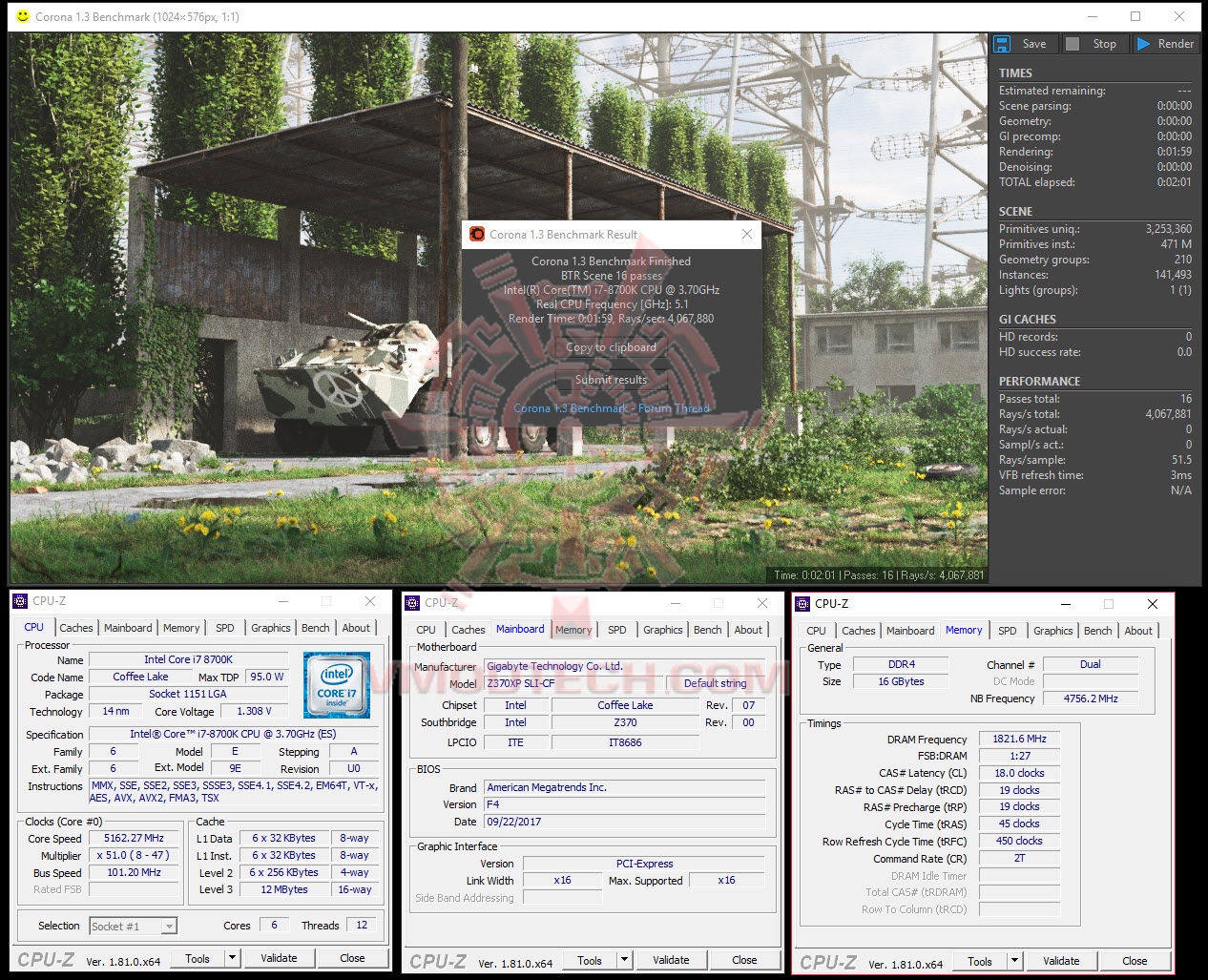Maximize the Corona benchmark window
The width and height of the screenshot is (1208, 980).
point(1135,16)
